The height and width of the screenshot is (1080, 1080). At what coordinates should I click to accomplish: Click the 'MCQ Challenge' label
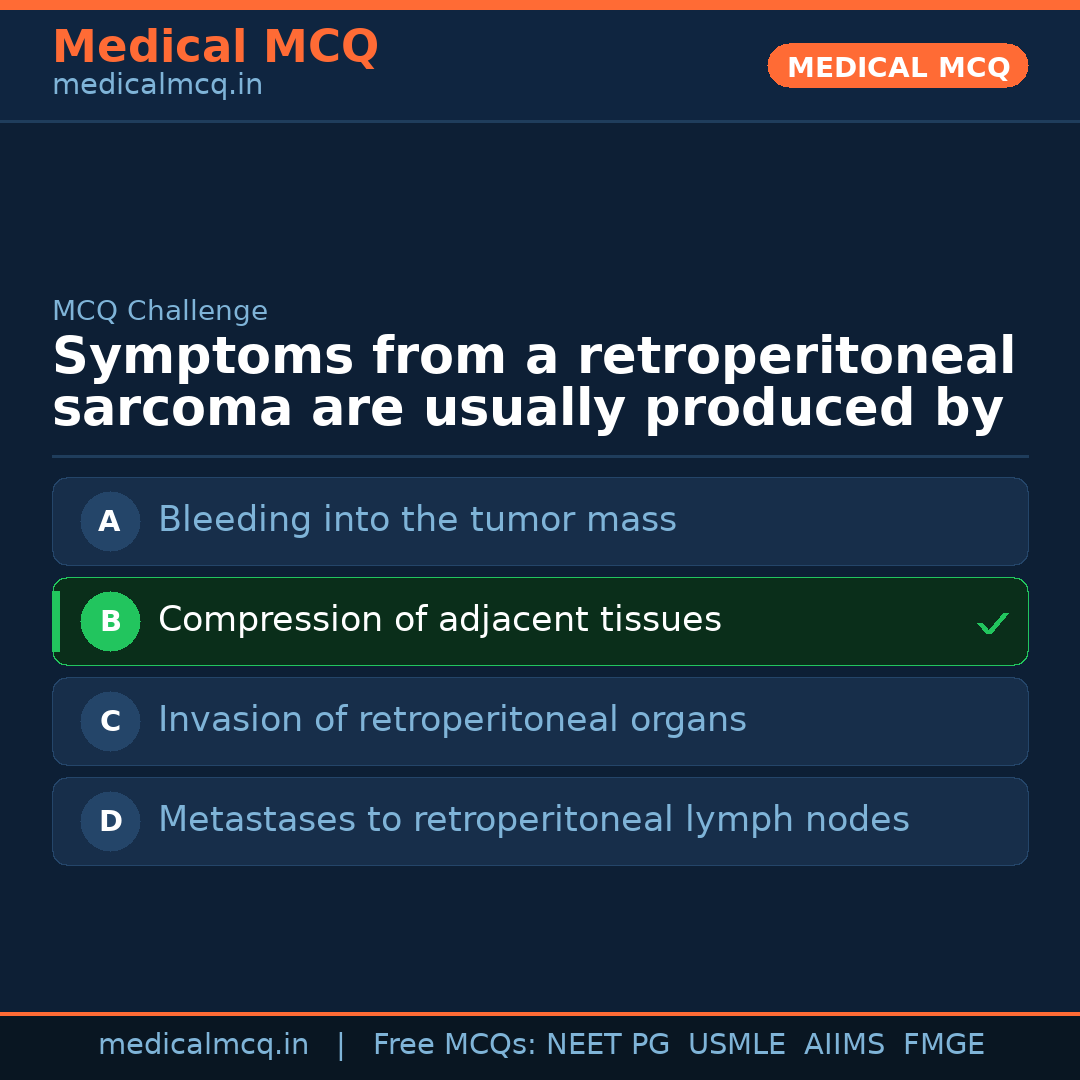point(160,311)
